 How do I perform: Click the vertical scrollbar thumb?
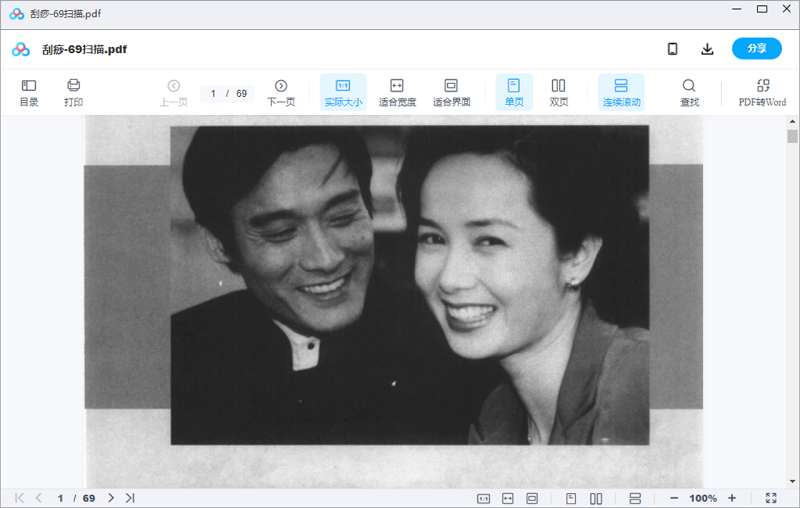point(792,136)
